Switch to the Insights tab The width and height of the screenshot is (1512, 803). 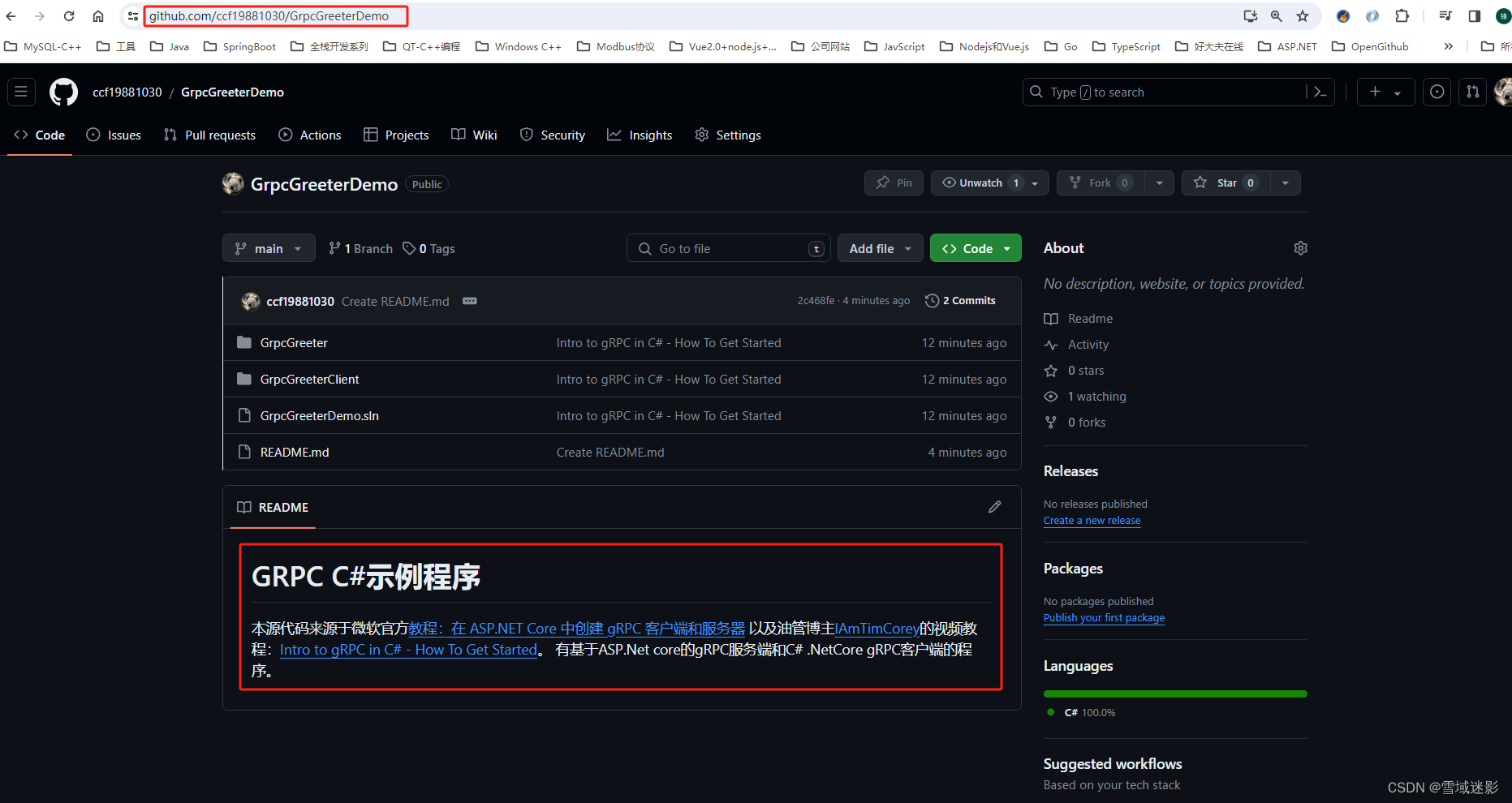click(x=640, y=135)
